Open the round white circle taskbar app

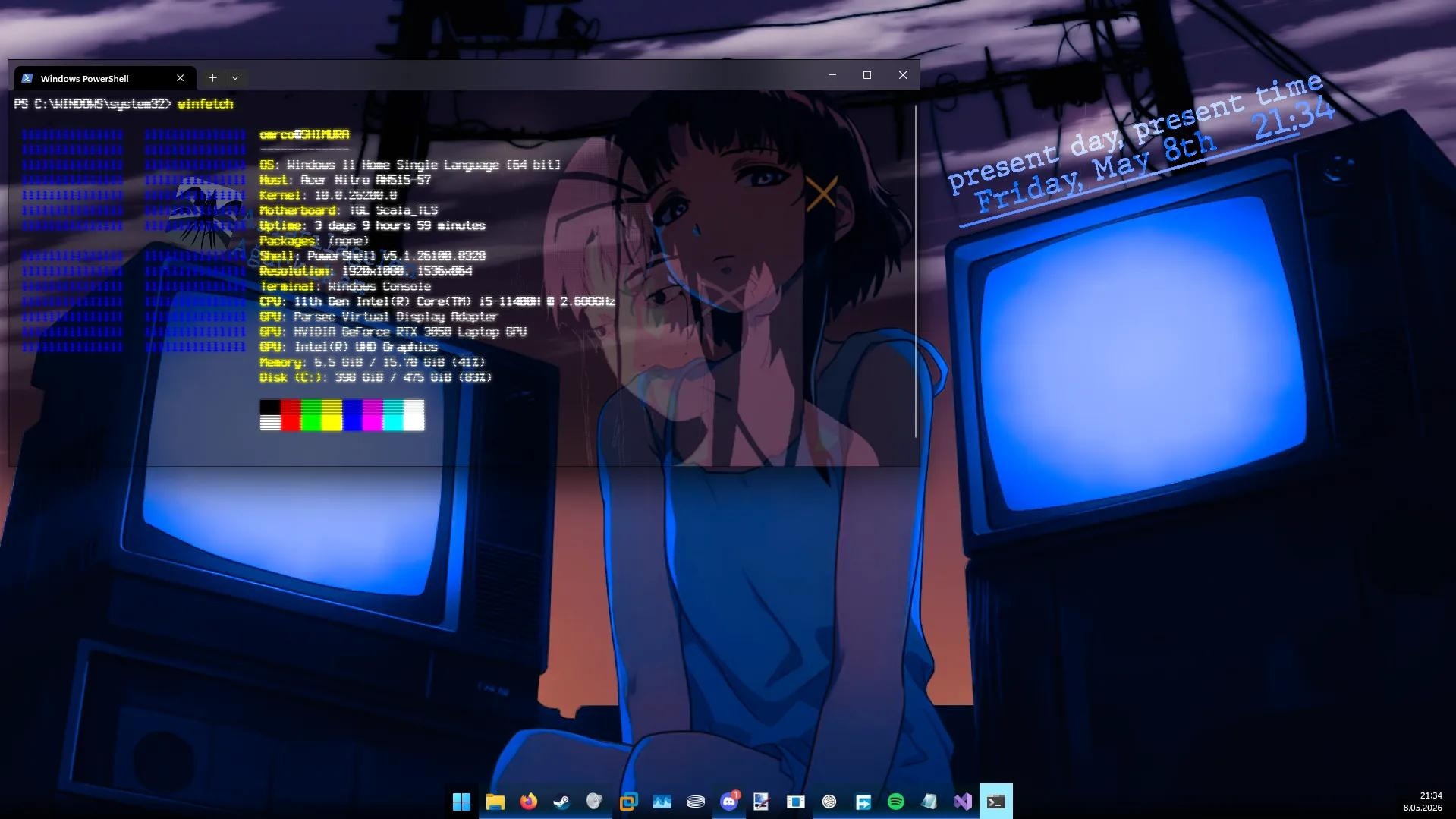click(x=829, y=802)
